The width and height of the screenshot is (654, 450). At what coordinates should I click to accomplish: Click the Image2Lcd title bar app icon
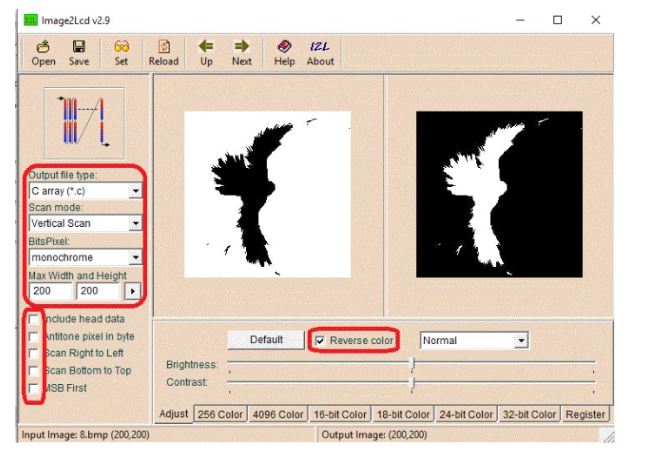point(30,20)
